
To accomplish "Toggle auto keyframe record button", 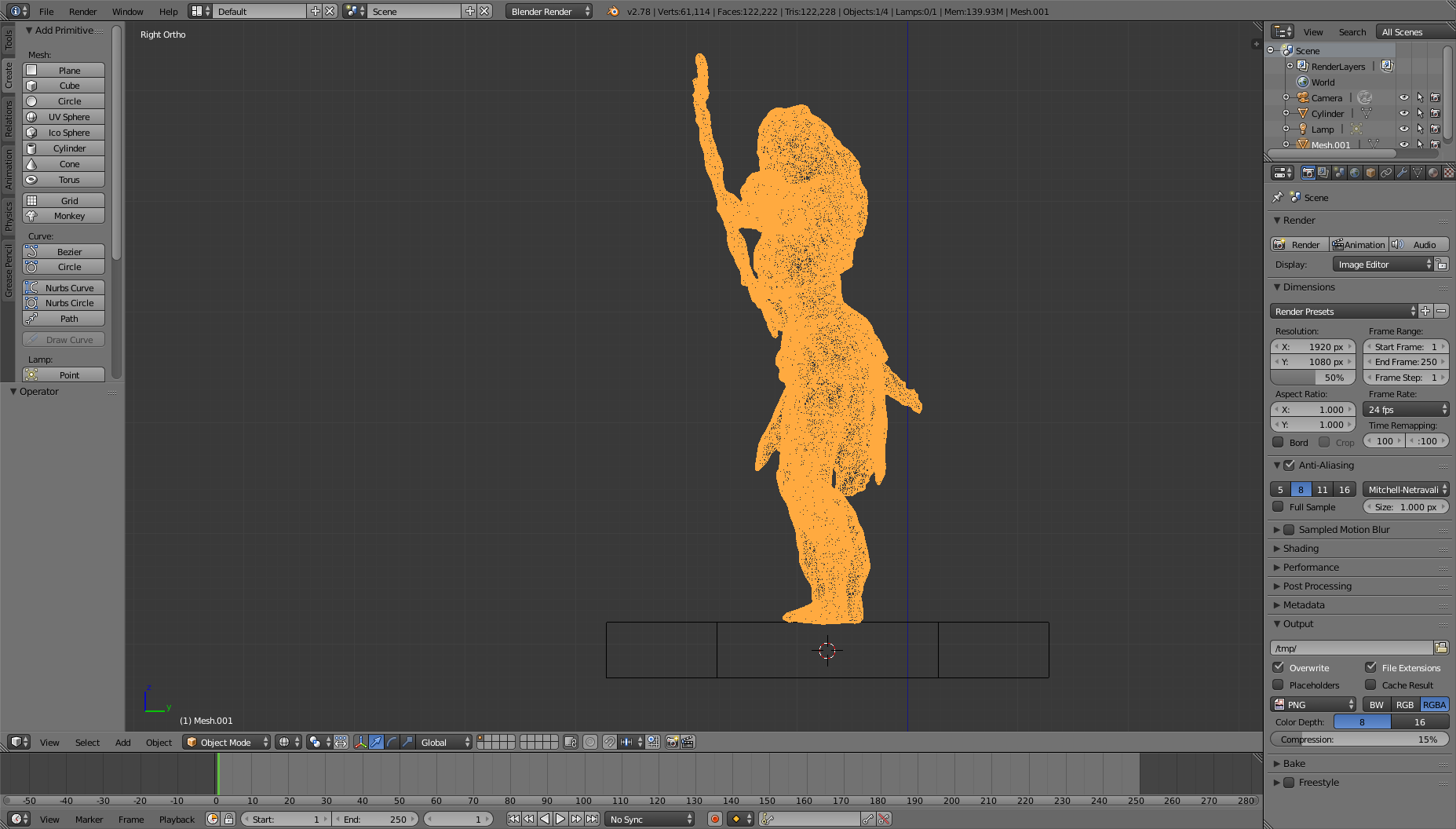I will click(715, 819).
